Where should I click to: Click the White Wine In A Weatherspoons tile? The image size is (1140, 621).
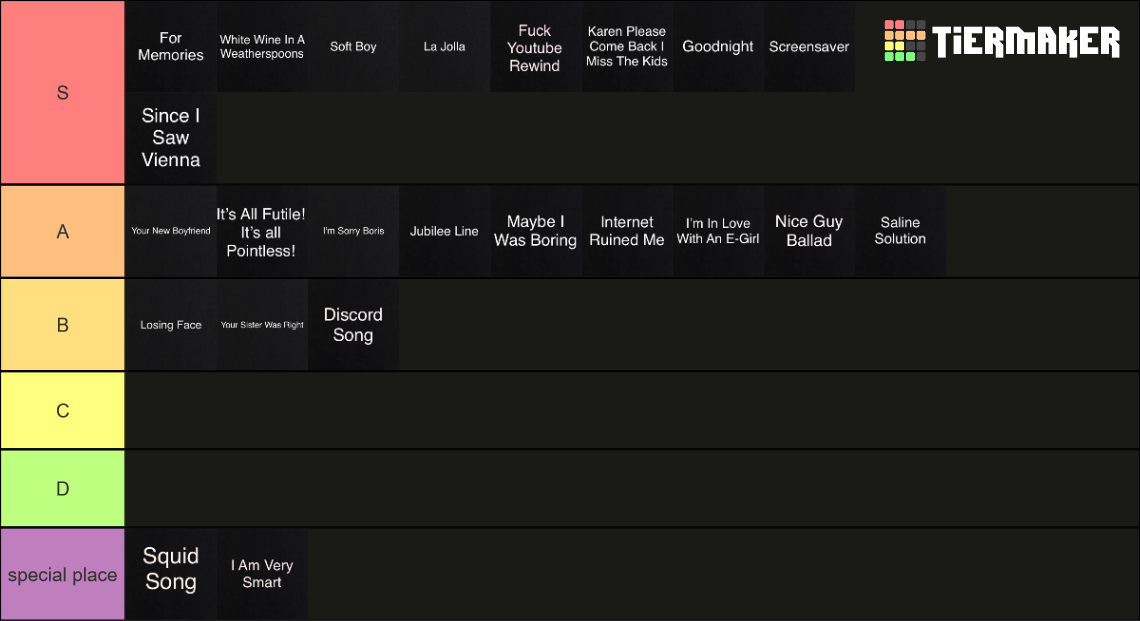click(262, 47)
